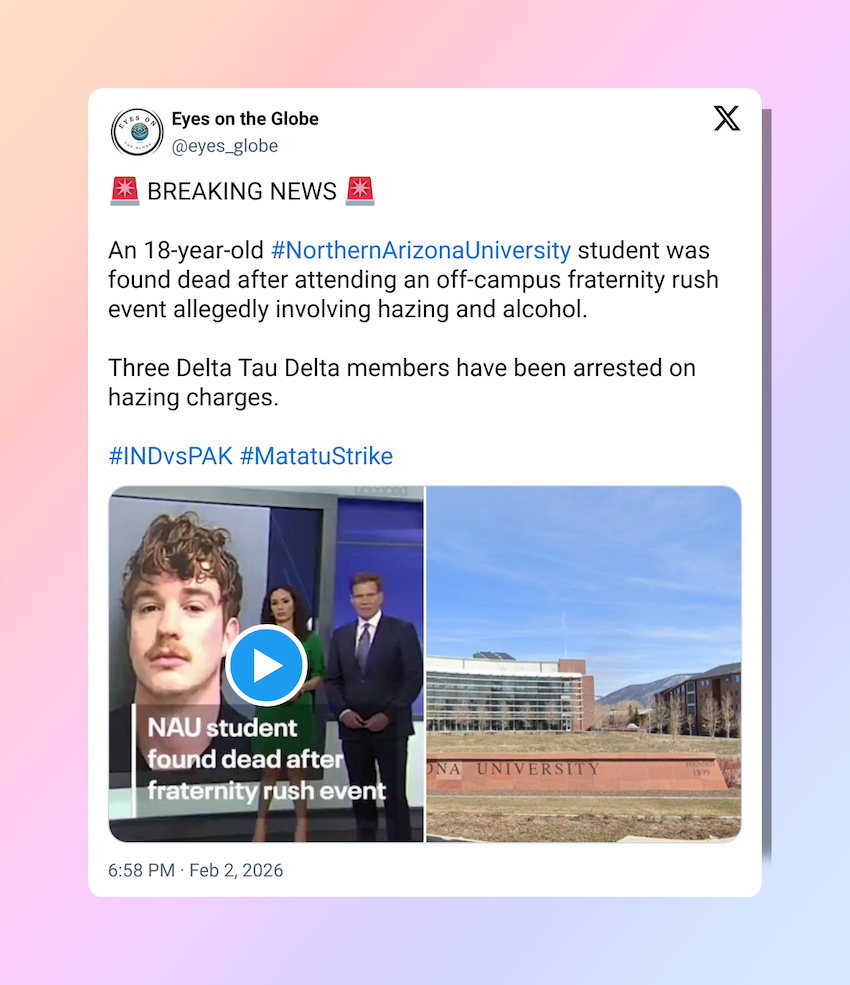Viewport: 850px width, 985px height.
Task: Click the @eyes_globe handle
Action: tap(225, 146)
